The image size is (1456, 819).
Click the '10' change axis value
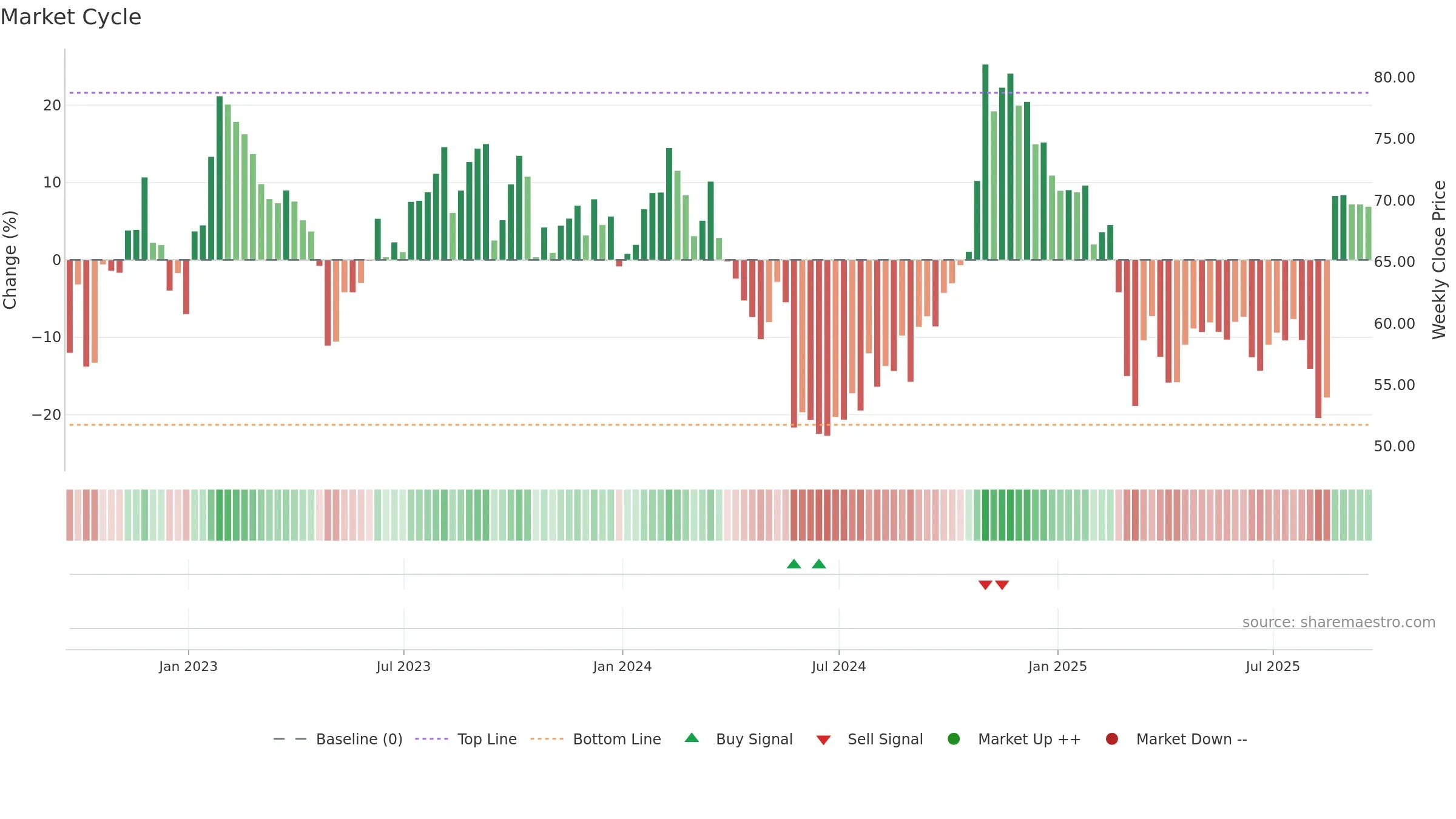[x=52, y=183]
